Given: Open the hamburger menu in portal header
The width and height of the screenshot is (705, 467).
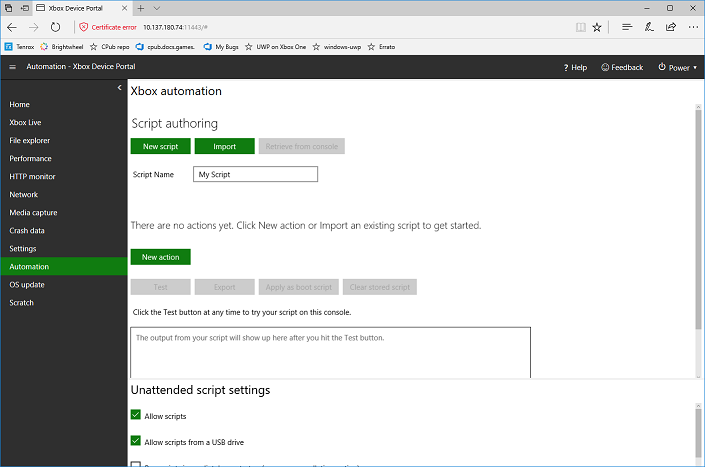Looking at the screenshot, I should (x=13, y=67).
